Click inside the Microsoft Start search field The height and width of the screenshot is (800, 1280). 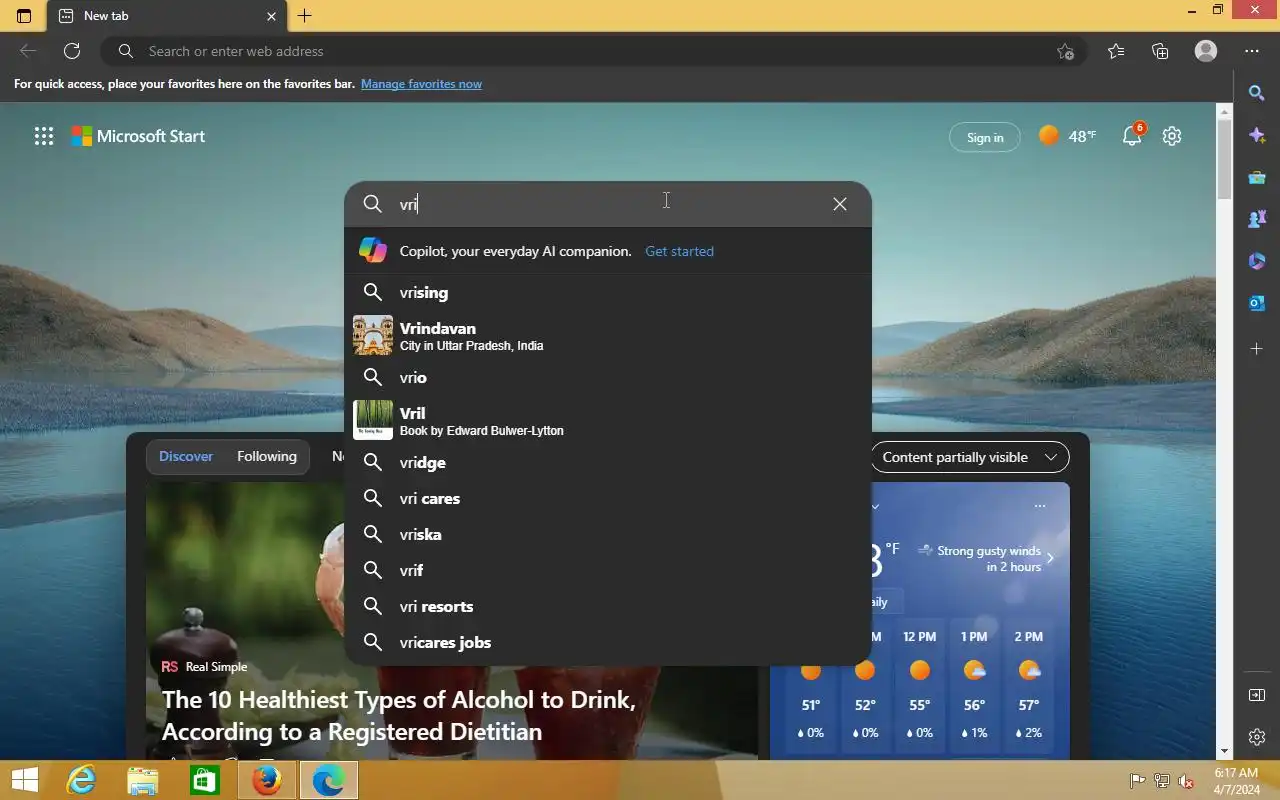(x=608, y=204)
